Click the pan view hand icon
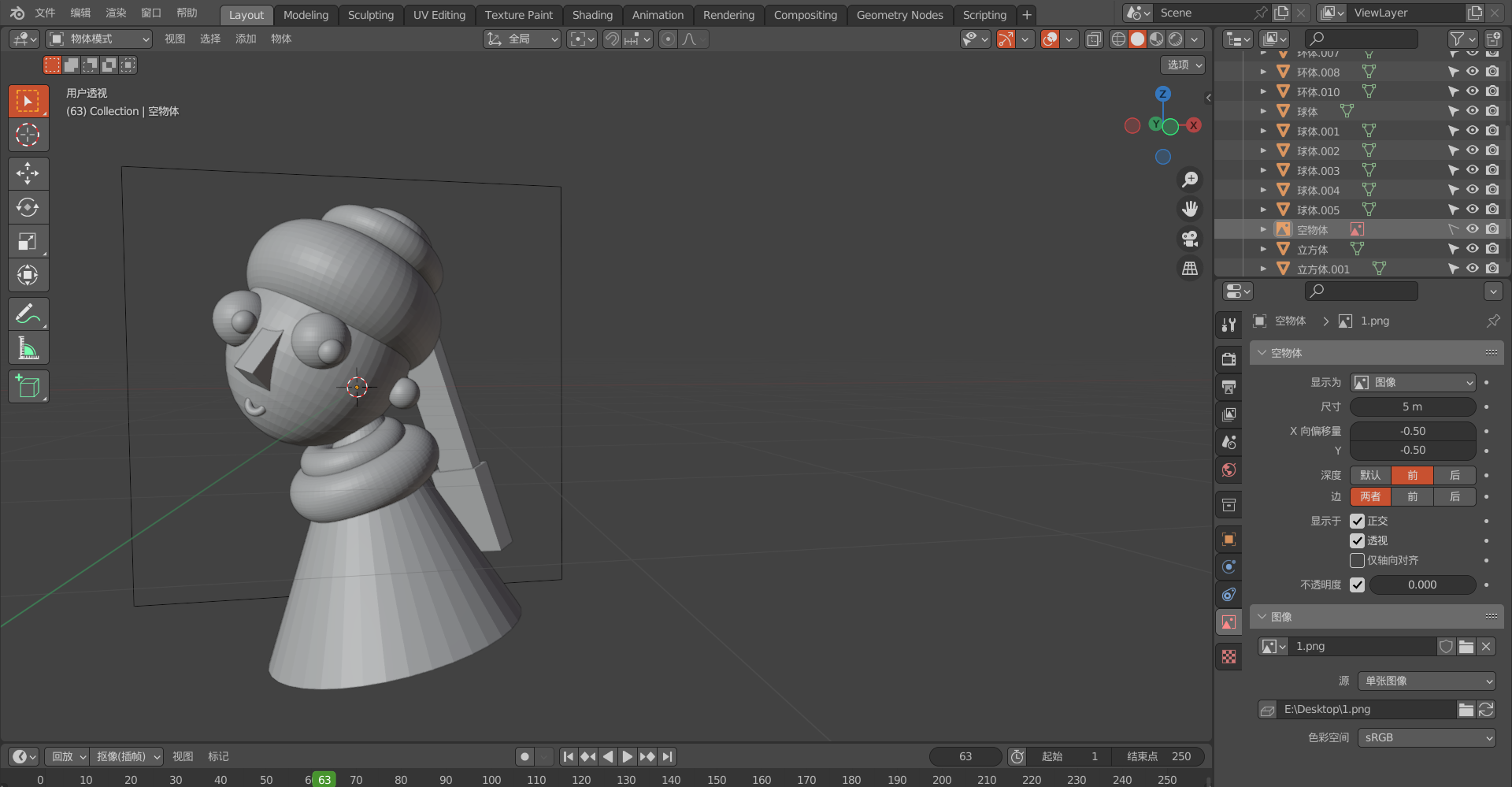Screen dimensions: 1512x787 point(1190,209)
